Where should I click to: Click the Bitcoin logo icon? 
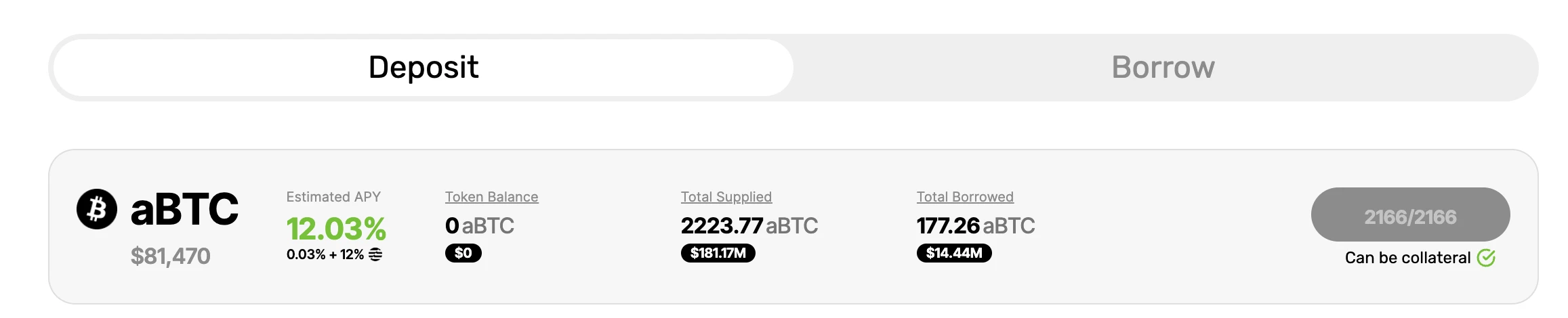point(97,209)
